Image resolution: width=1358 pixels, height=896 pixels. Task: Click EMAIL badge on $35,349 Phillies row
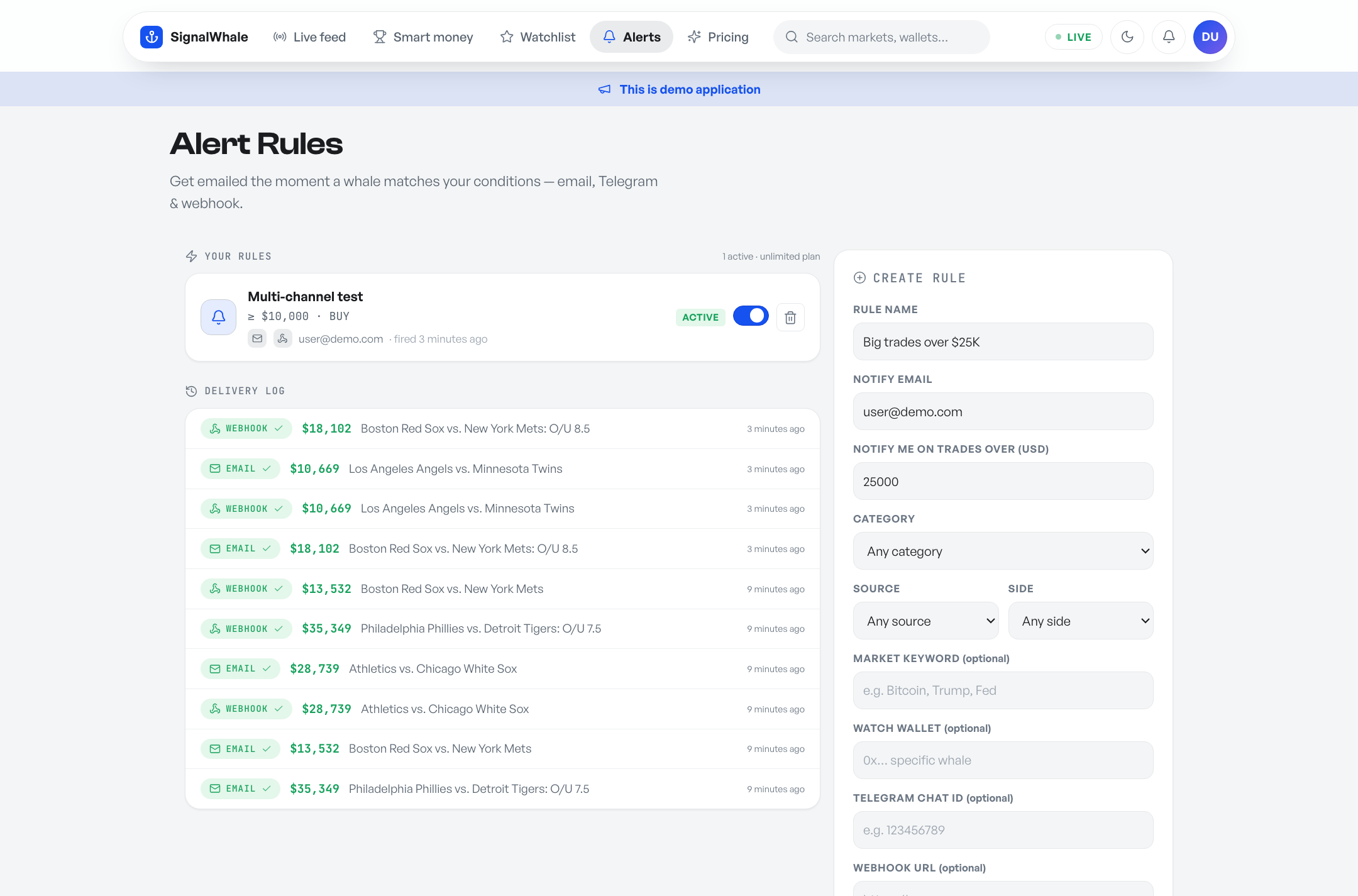pos(240,788)
